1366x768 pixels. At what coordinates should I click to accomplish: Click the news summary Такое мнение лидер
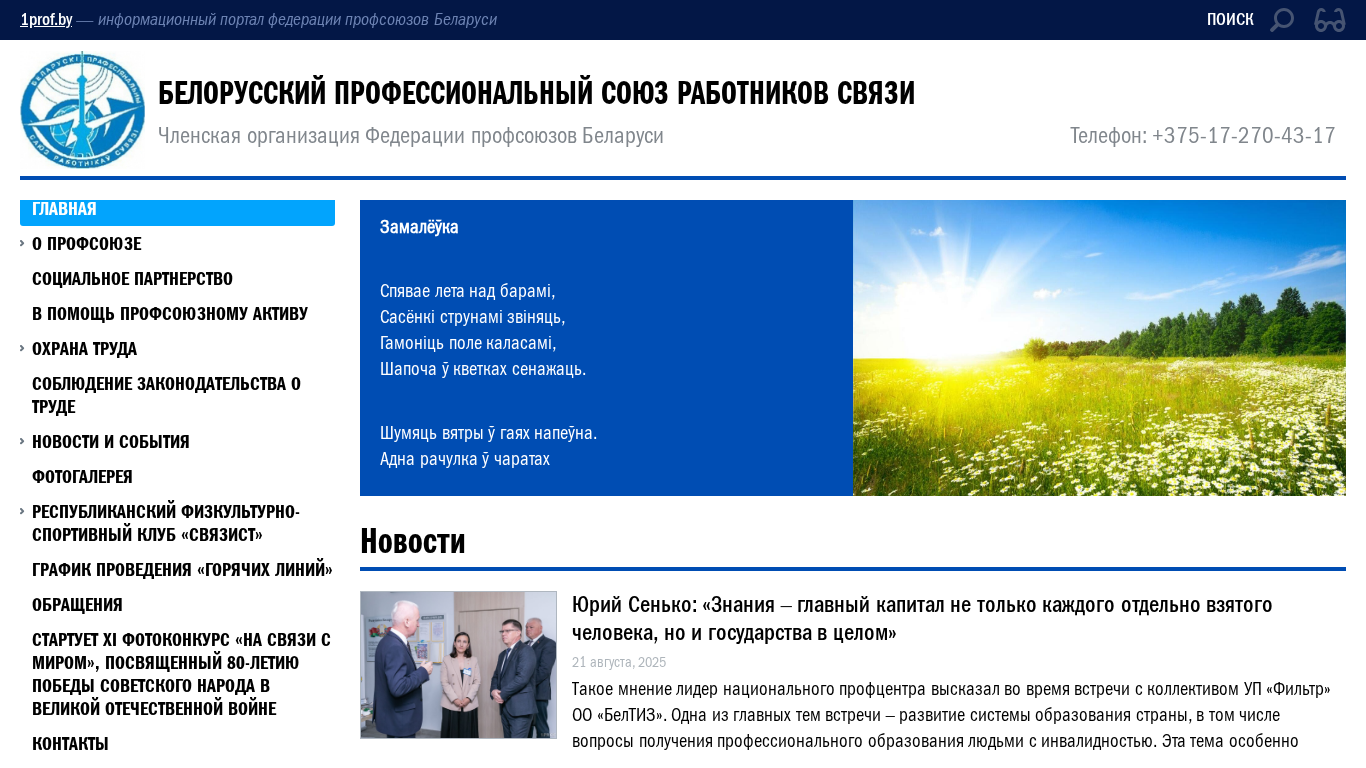(x=951, y=715)
